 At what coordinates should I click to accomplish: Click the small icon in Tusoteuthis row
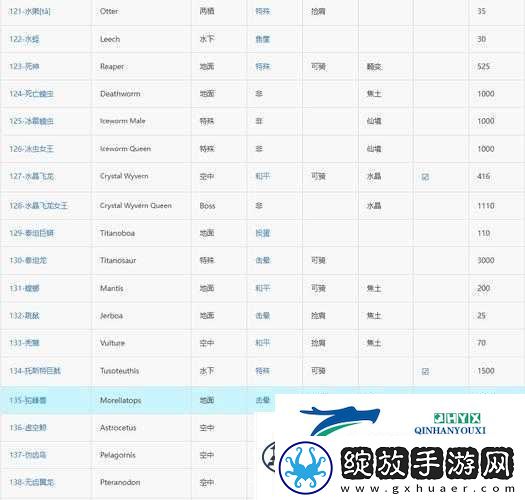425,371
